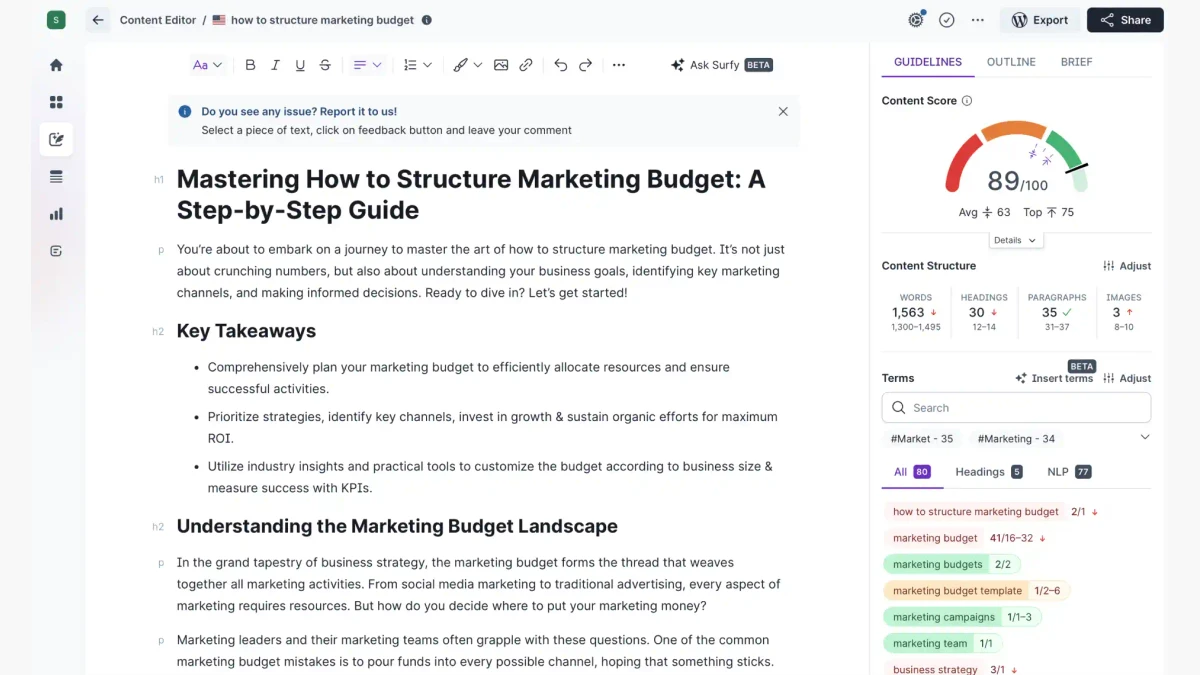This screenshot has height=675, width=1200.
Task: Apply Italic formatting from the toolbar
Action: pyautogui.click(x=276, y=65)
